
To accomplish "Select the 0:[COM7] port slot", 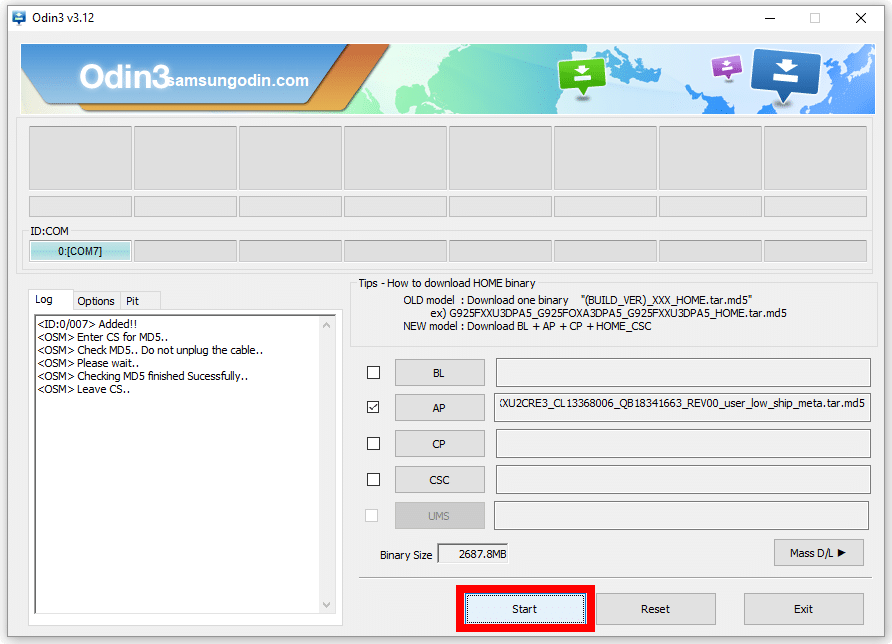I will click(x=80, y=251).
